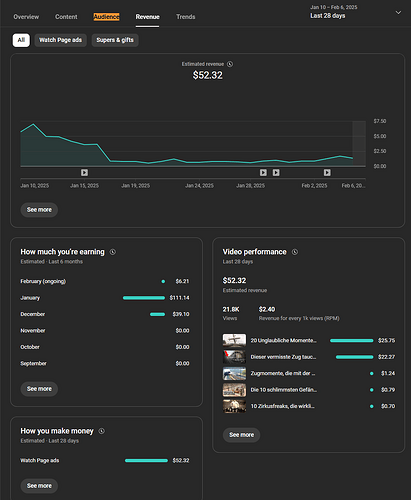Open the 20 Unglaubliche Momente video thumbnail
411x500 pixels.
pos(234,340)
